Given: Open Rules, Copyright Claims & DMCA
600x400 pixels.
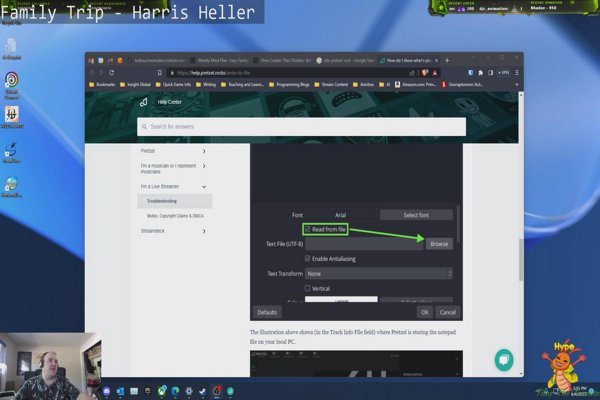Looking at the screenshot, I should pyautogui.click(x=175, y=216).
